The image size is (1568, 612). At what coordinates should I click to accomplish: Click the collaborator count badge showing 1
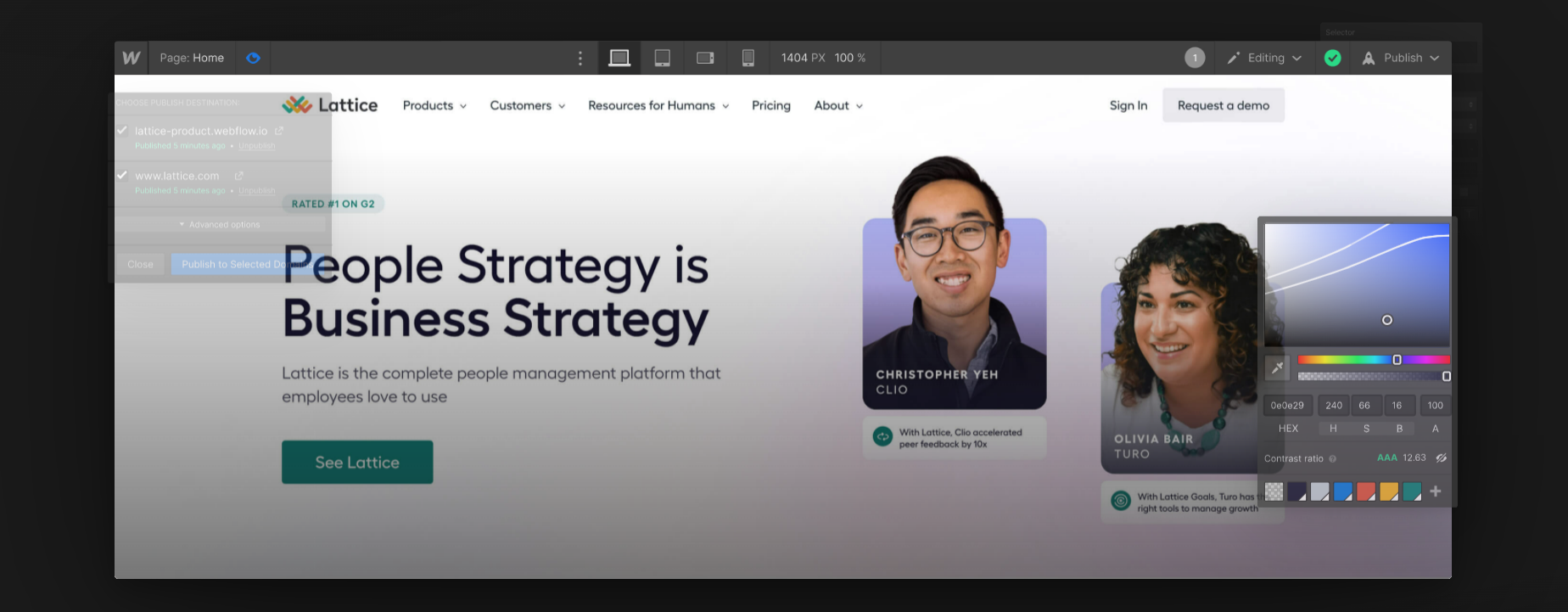pyautogui.click(x=1195, y=58)
